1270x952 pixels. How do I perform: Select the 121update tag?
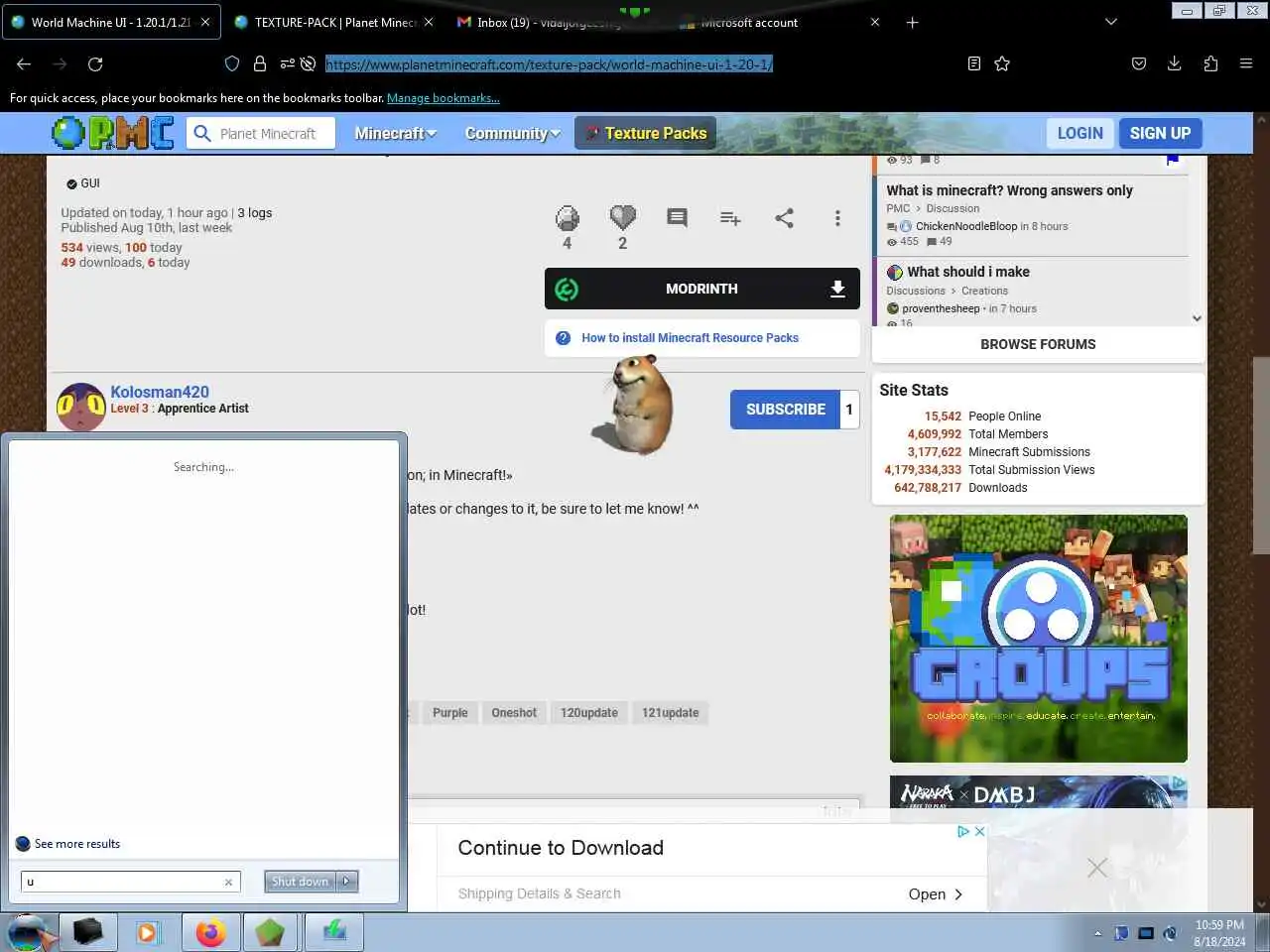coord(671,713)
